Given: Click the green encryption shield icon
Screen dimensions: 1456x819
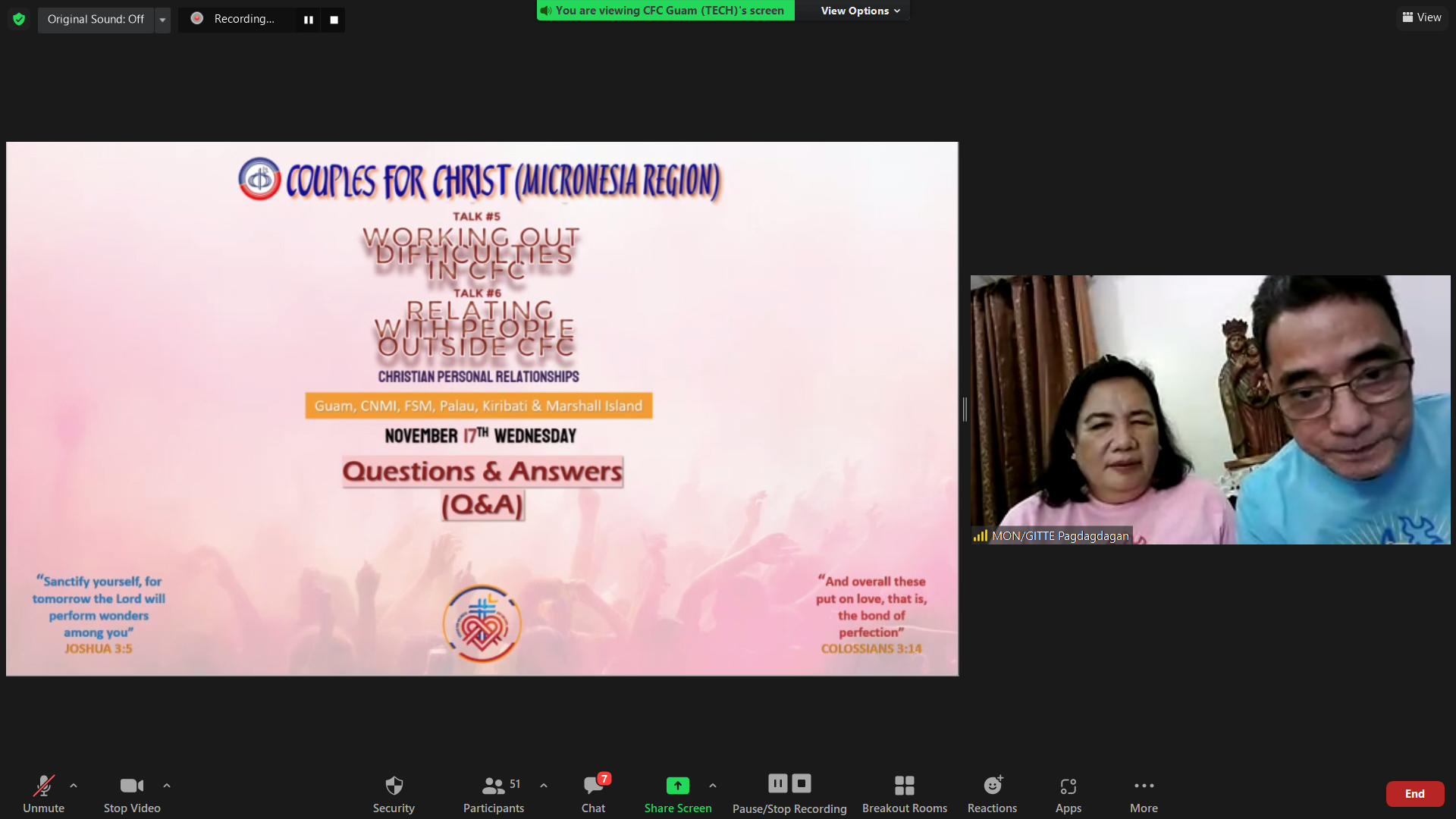Looking at the screenshot, I should click(x=19, y=19).
